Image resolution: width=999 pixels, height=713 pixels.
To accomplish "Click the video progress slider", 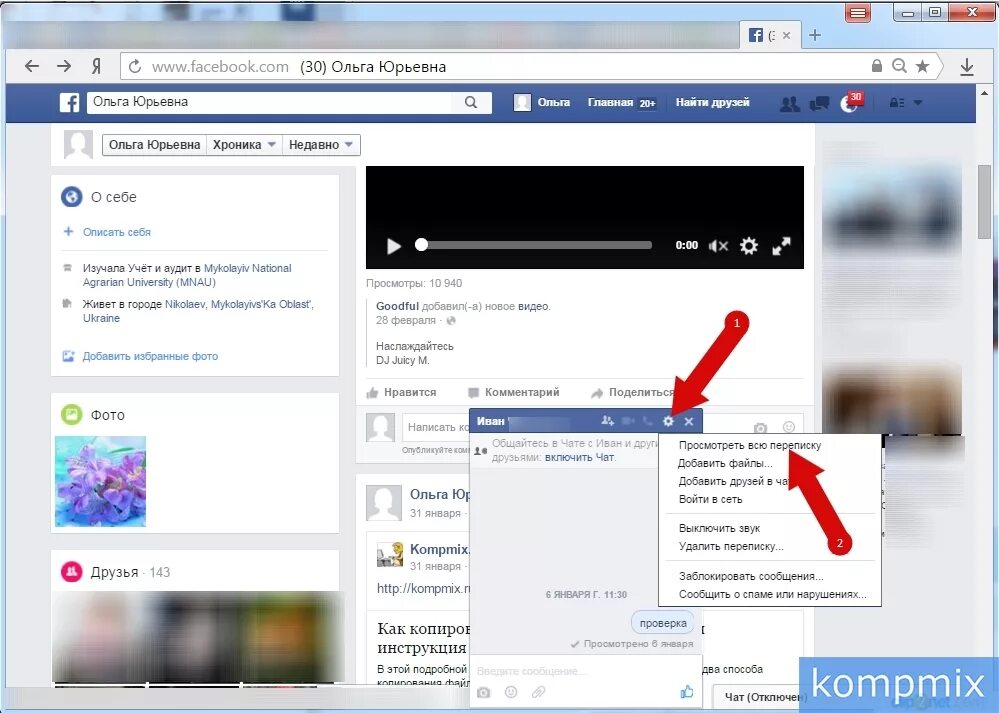I will [534, 245].
